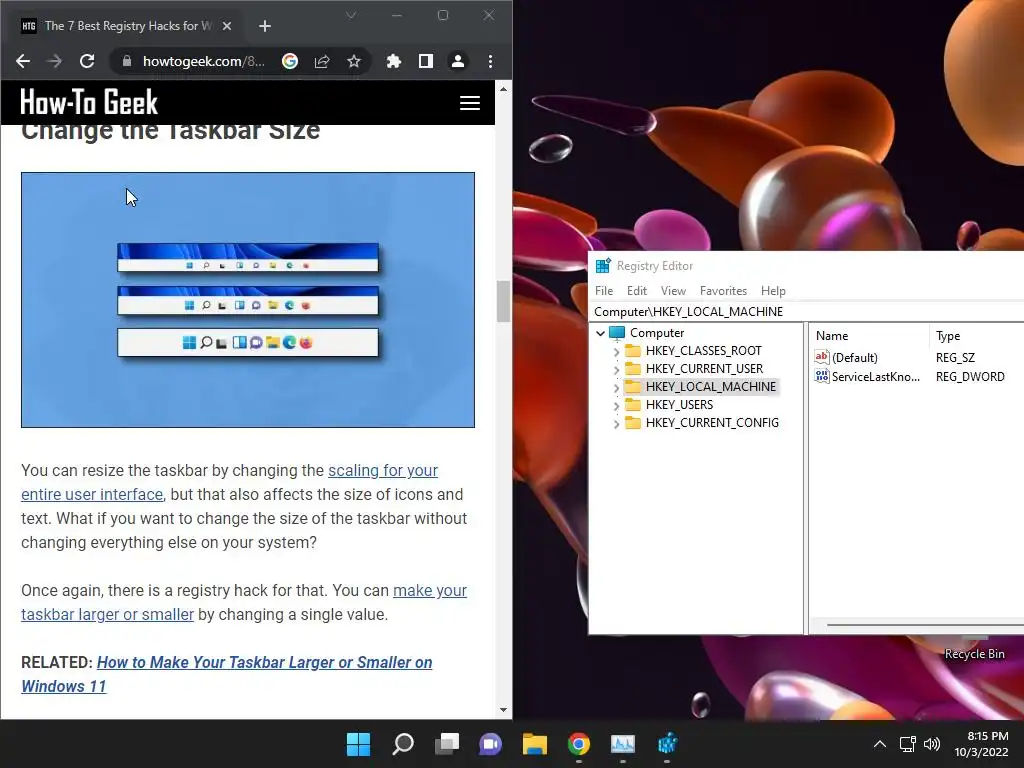The image size is (1024, 768).
Task: Click the Registry Editor path address bar
Action: pos(806,312)
